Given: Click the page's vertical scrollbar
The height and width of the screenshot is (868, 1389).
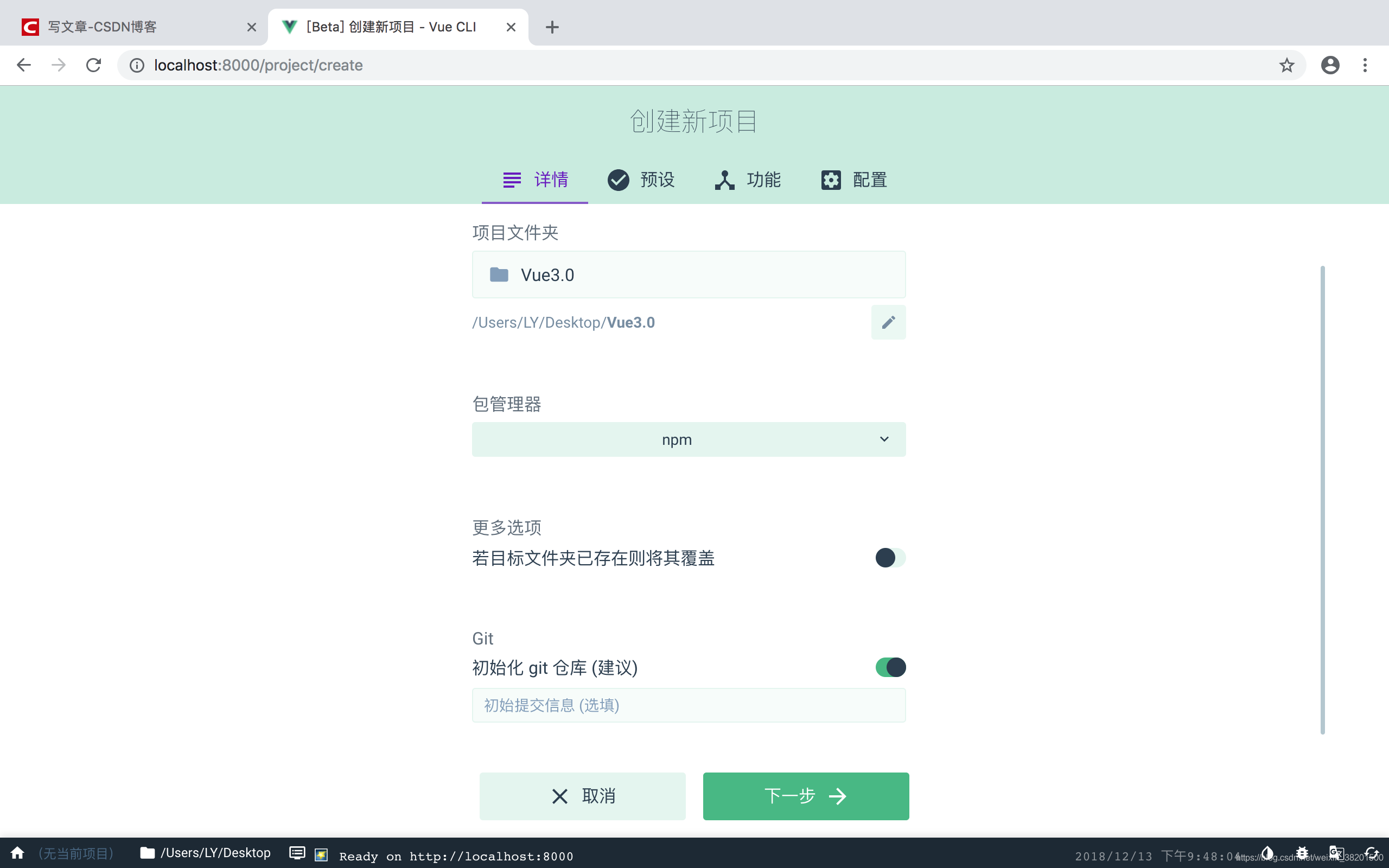Looking at the screenshot, I should [1322, 500].
